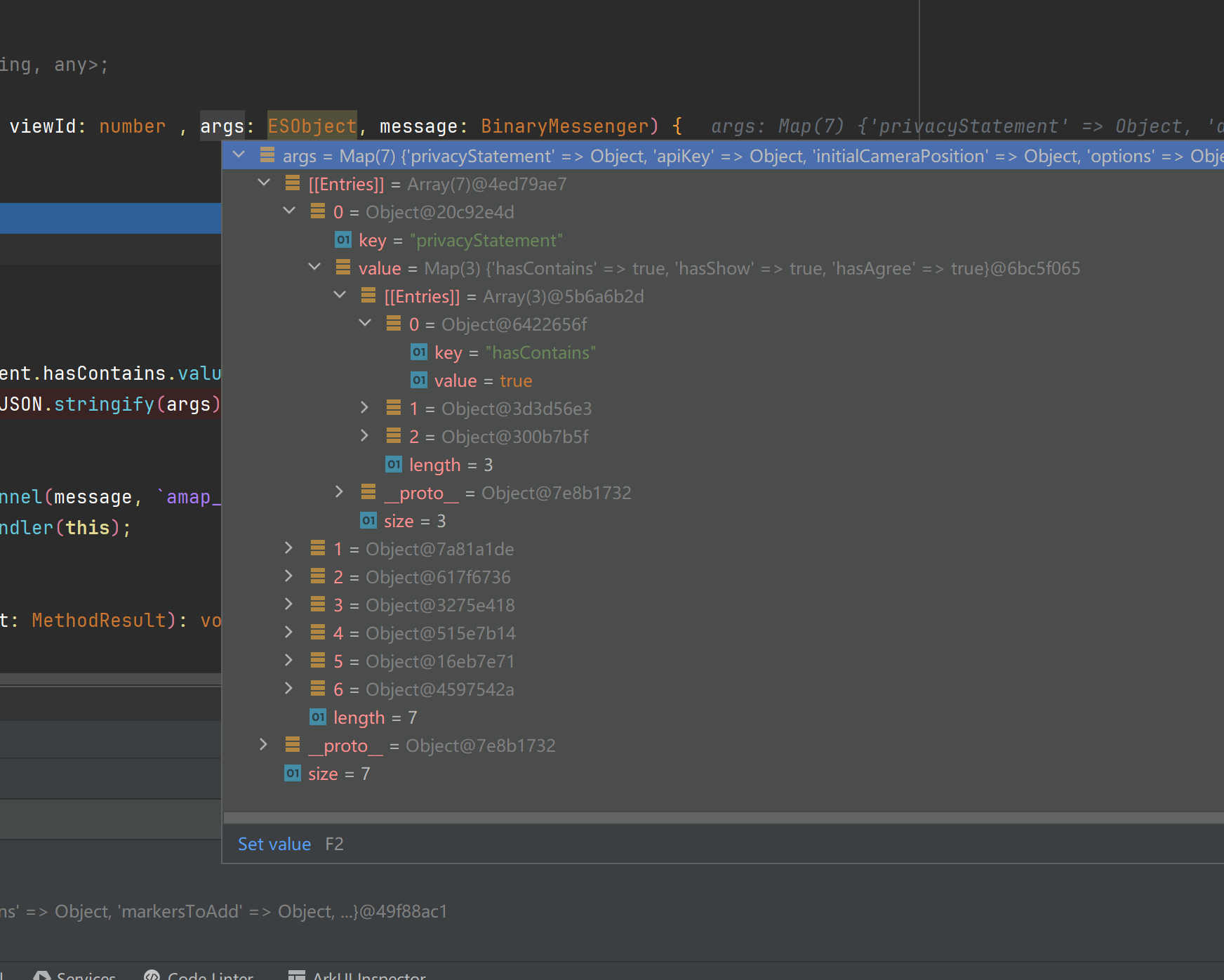
Task: Click the primitive icon next to key hasContains
Action: [x=419, y=352]
